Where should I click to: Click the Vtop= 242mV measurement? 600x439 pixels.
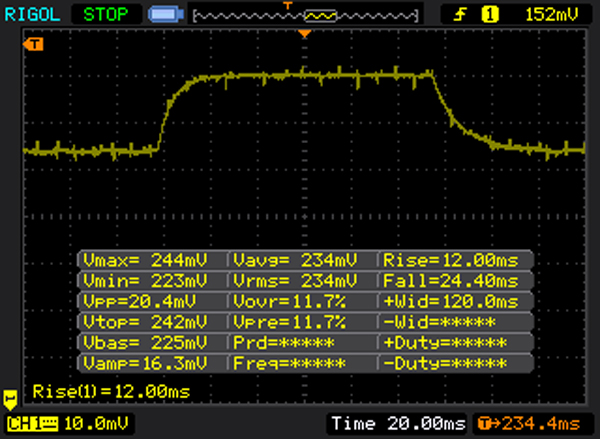145,322
